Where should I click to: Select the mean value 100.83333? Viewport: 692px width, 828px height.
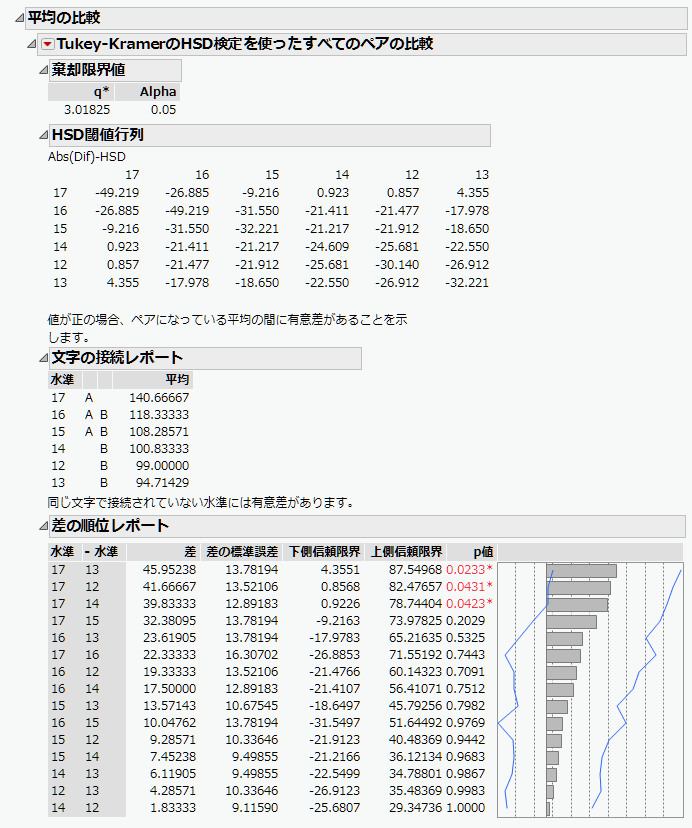click(159, 448)
